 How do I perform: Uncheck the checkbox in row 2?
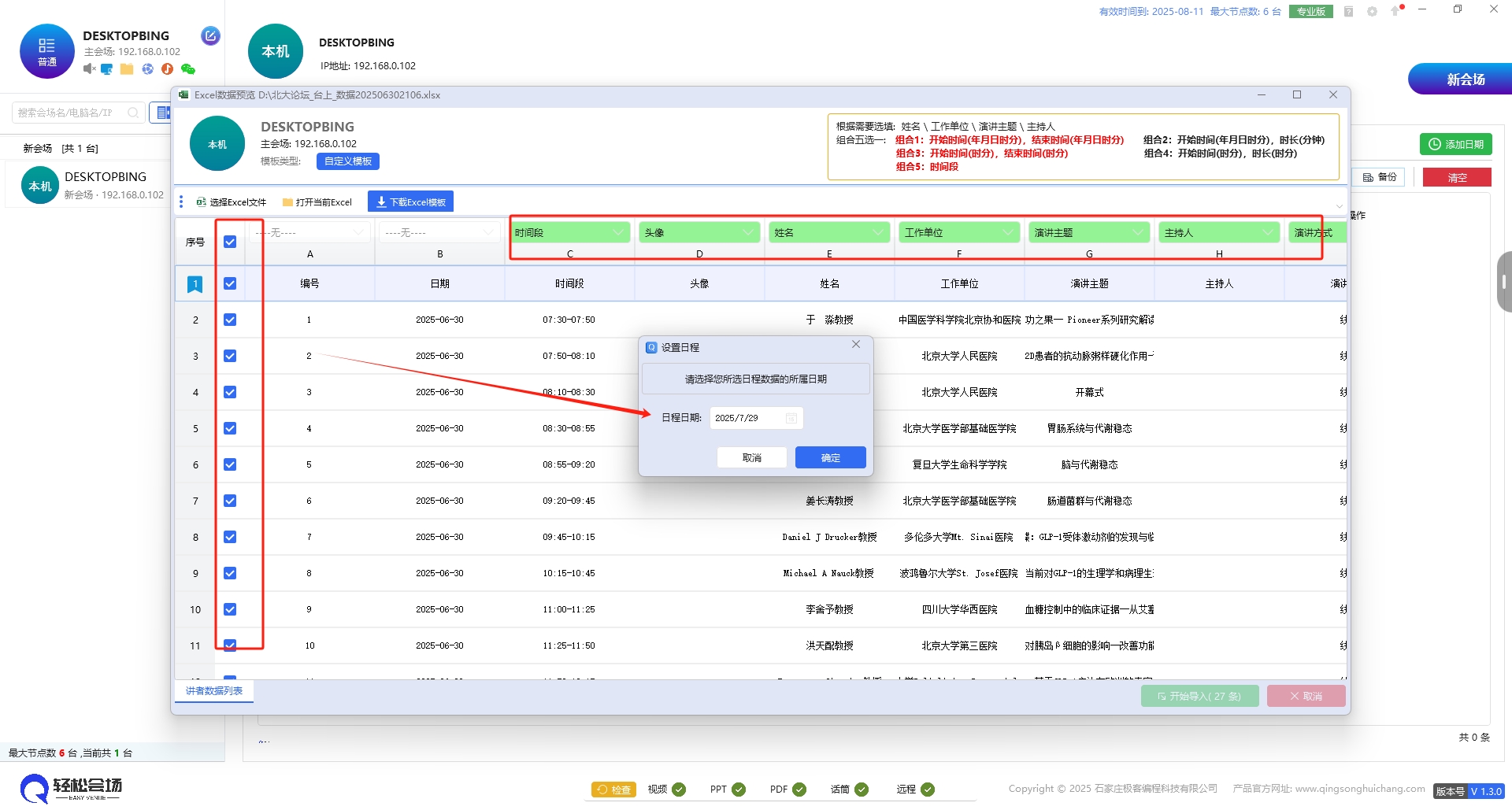click(230, 320)
